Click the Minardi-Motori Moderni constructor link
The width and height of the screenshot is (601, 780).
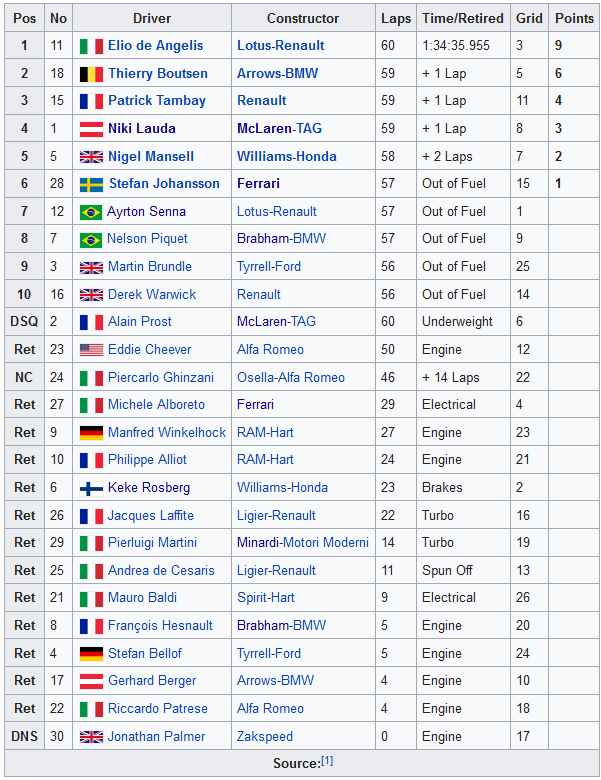click(x=303, y=543)
